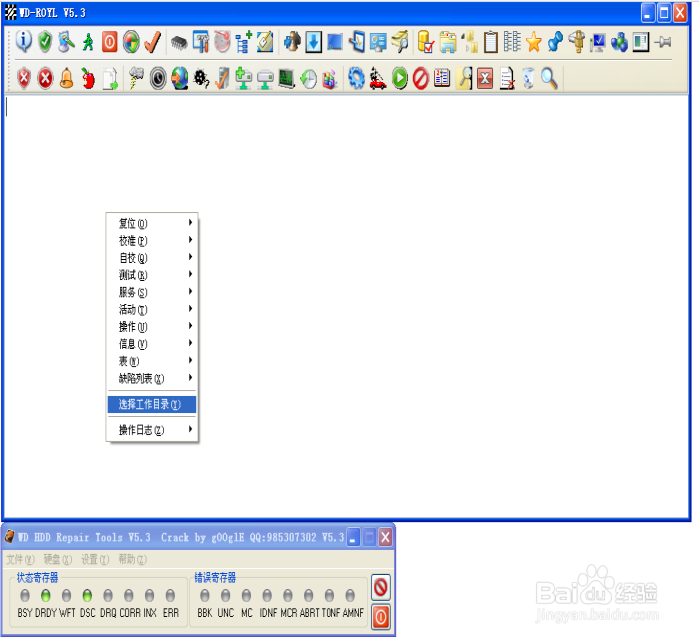This screenshot has height=639, width=699.
Task: Click the blue info bubble toolbar icon
Action: [x=24, y=41]
